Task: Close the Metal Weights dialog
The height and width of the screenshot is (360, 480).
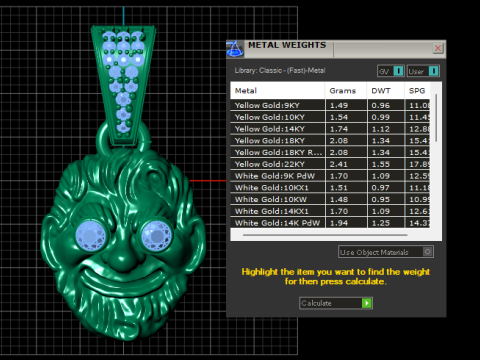Action: [x=438, y=48]
